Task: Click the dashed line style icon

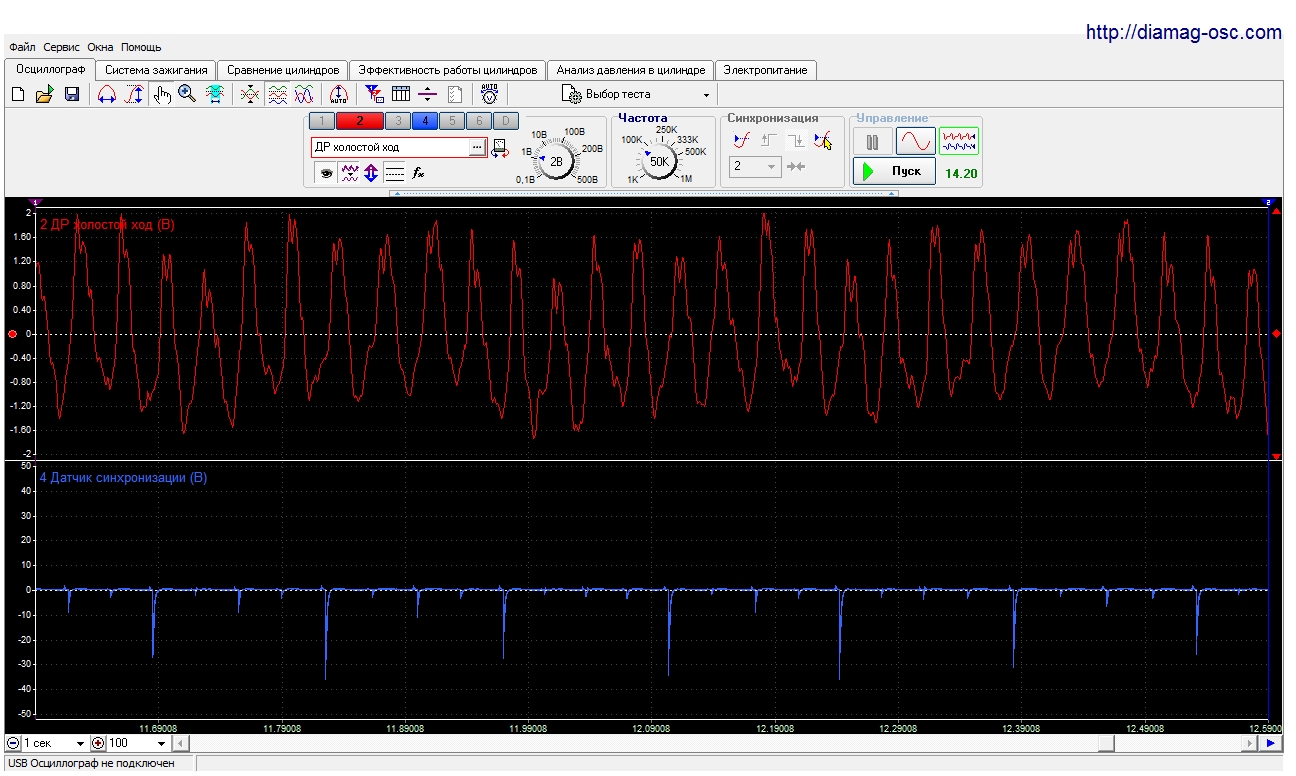Action: click(394, 172)
